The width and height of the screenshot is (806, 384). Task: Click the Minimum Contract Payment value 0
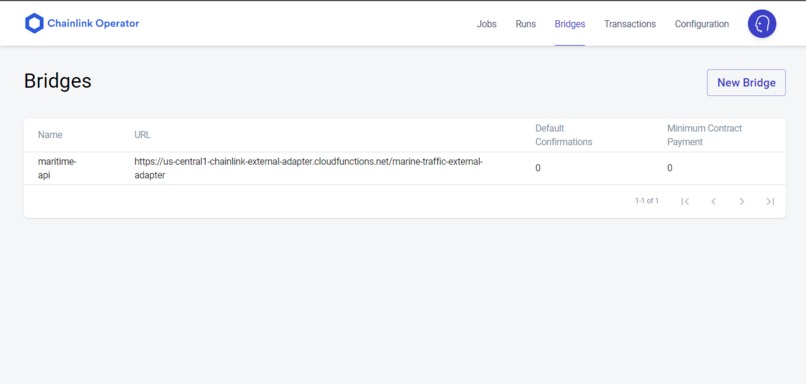[x=669, y=168]
